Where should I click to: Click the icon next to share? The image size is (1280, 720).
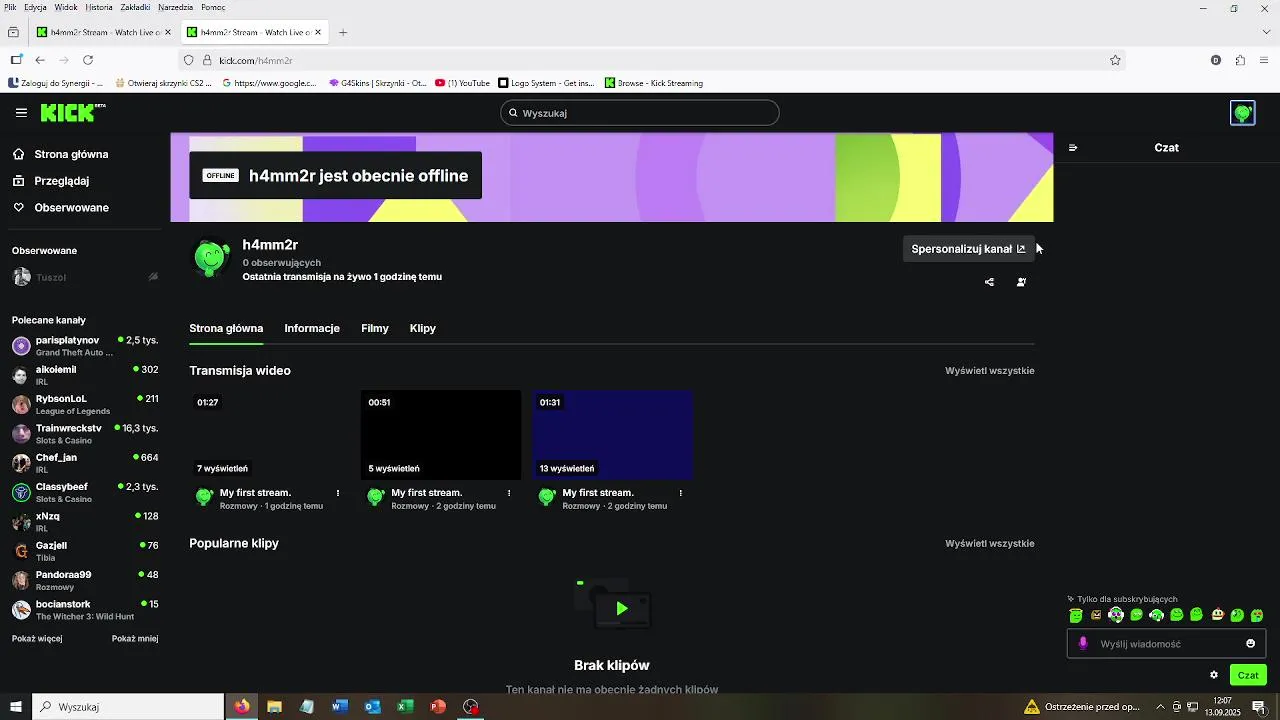[x=1021, y=282]
